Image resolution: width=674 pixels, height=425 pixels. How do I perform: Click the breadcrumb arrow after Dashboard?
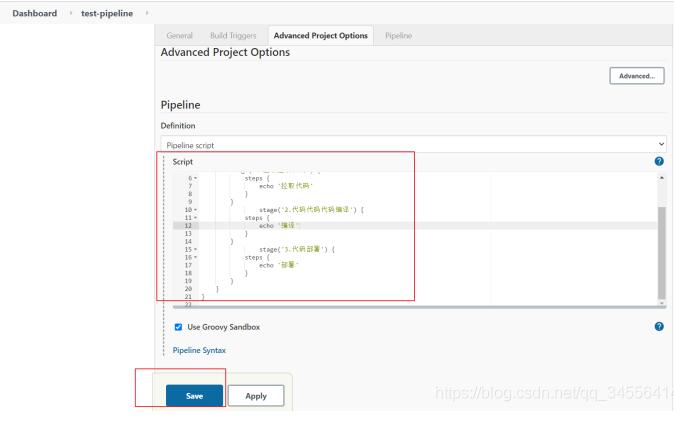coord(69,13)
